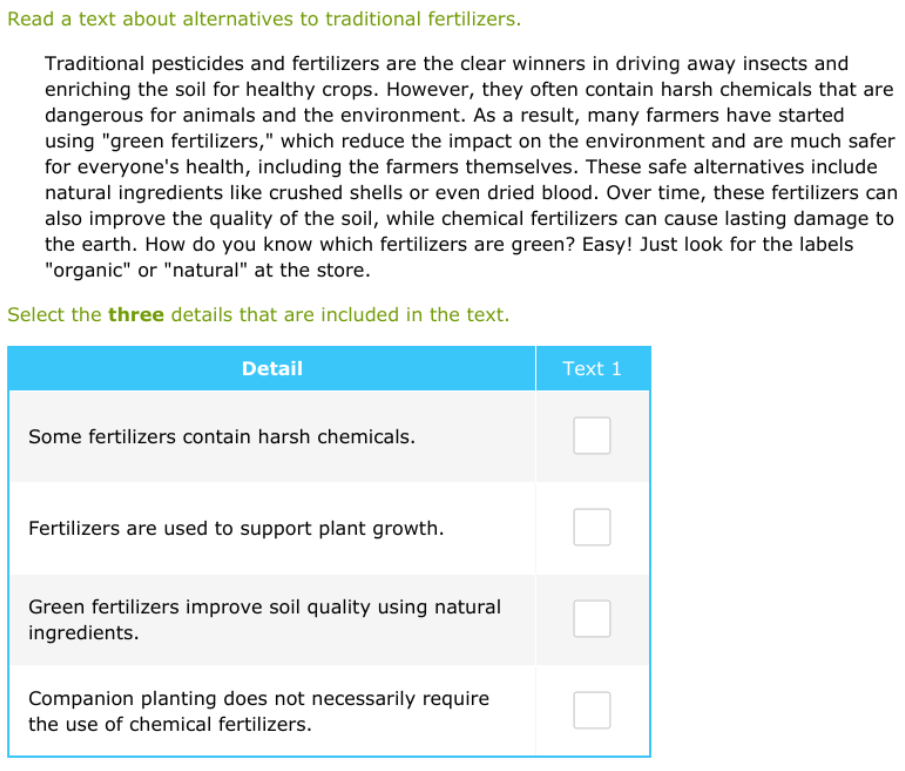Tick the "Fertilizers are used to support plant growth" checkbox
The width and height of the screenshot is (905, 771).
click(x=591, y=527)
